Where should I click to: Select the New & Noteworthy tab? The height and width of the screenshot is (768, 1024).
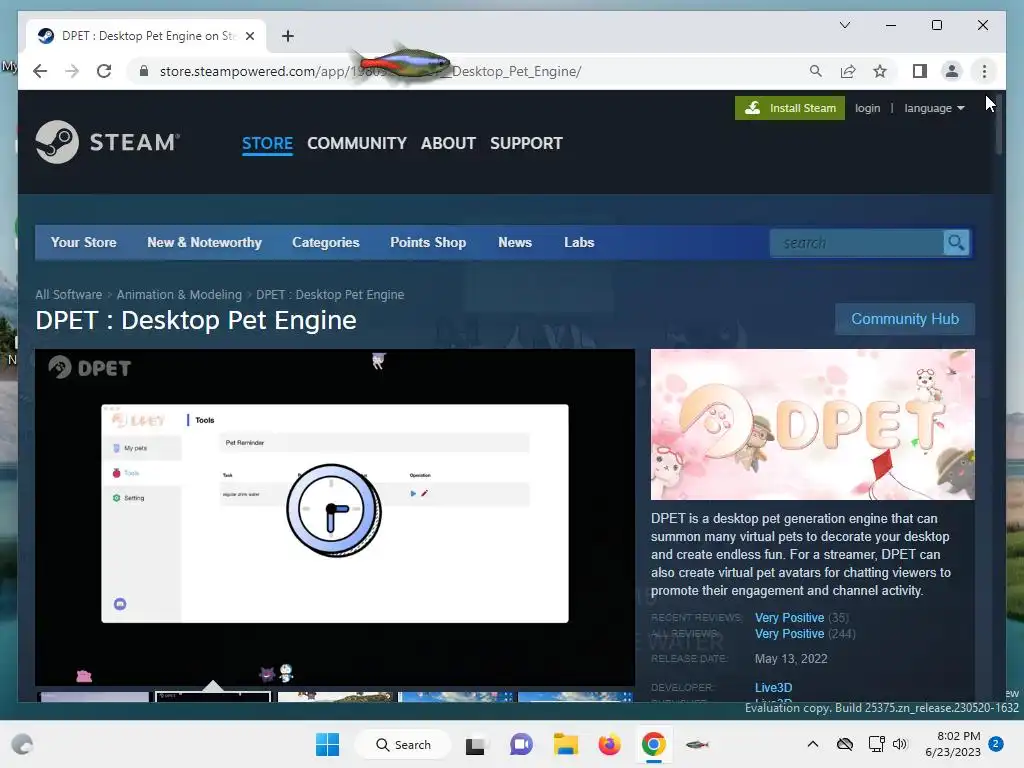coord(204,243)
